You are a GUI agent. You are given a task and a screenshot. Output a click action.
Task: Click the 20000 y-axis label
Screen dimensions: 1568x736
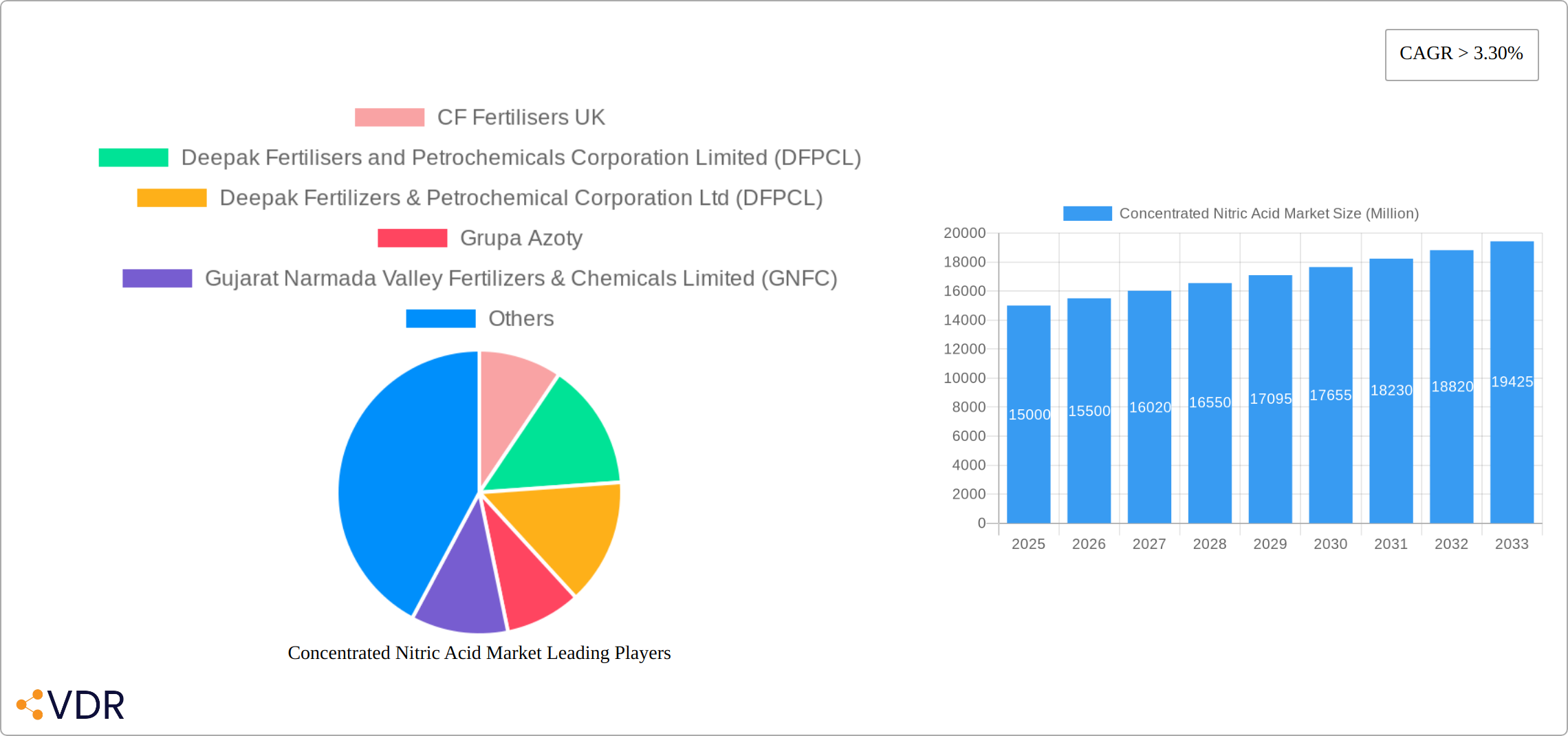(965, 233)
